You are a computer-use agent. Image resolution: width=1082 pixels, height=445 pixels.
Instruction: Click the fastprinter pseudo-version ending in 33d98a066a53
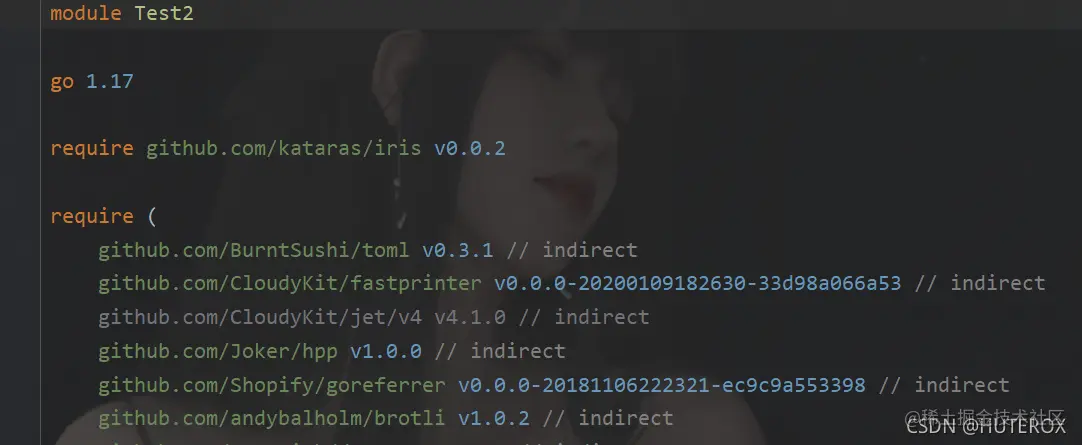(698, 284)
